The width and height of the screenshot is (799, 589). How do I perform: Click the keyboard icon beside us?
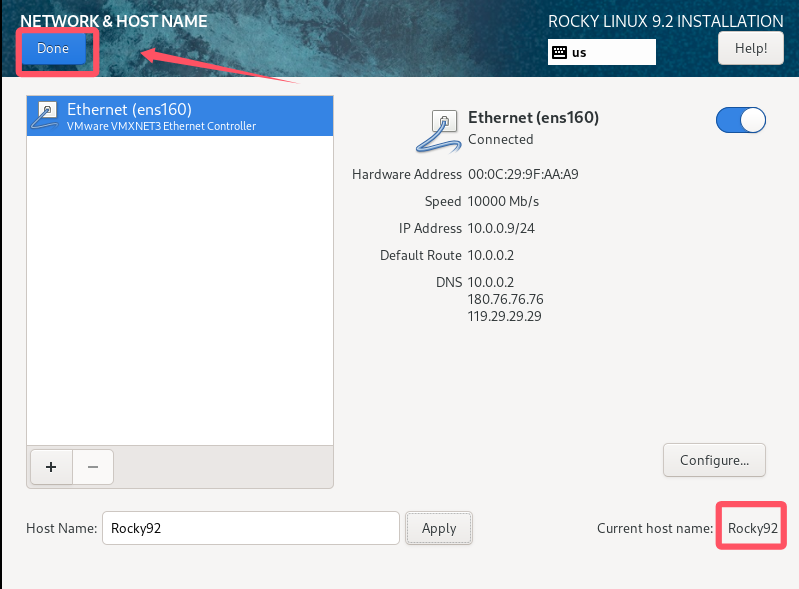(560, 52)
